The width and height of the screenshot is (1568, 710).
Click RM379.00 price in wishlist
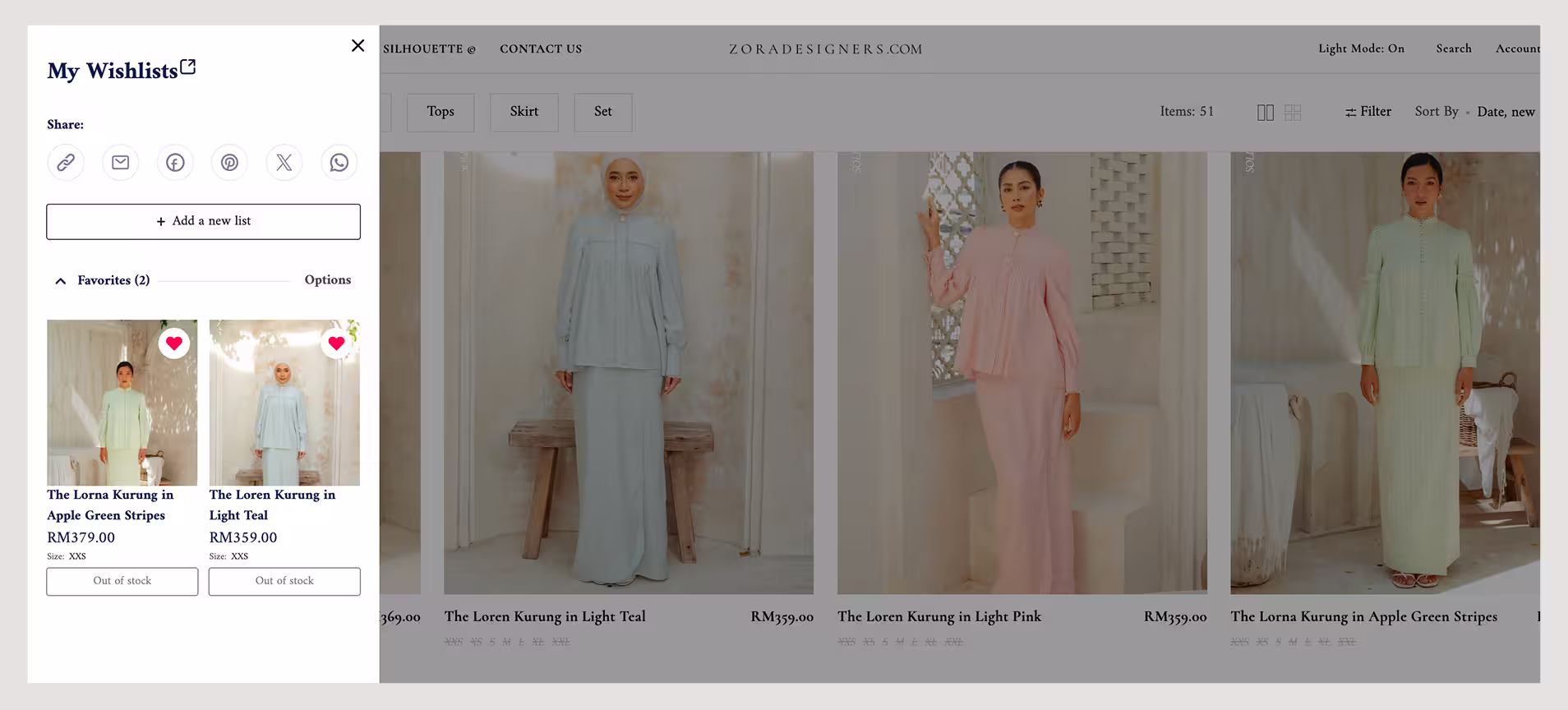tap(81, 537)
